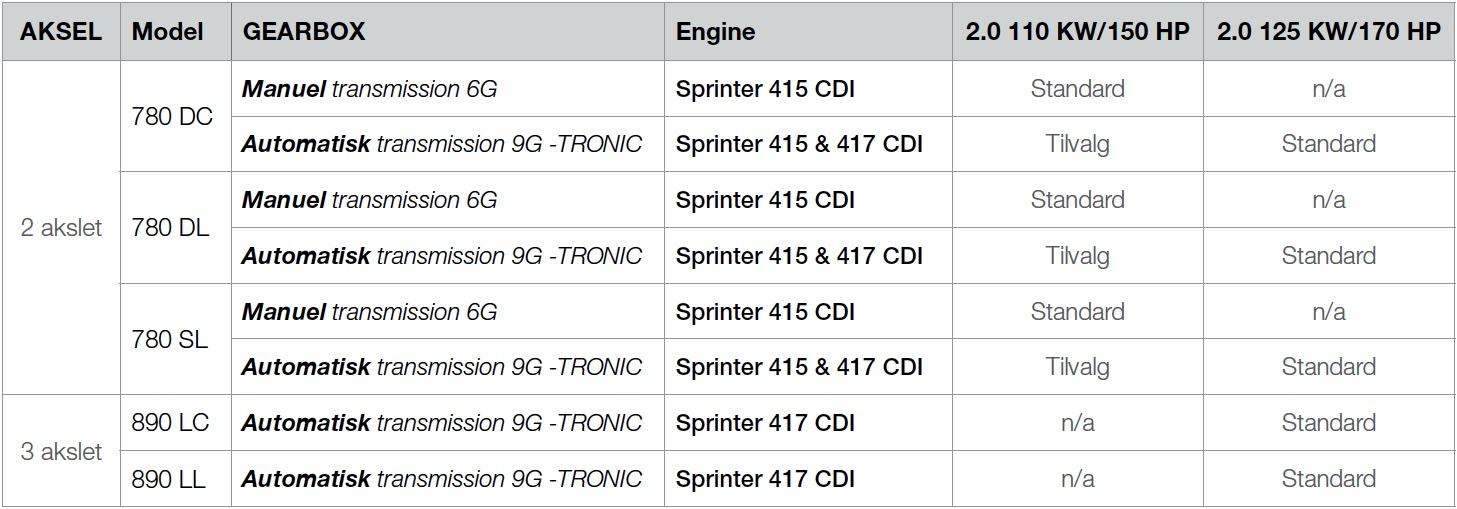
Task: Click the 890 LC model cell
Action: pyautogui.click(x=176, y=423)
